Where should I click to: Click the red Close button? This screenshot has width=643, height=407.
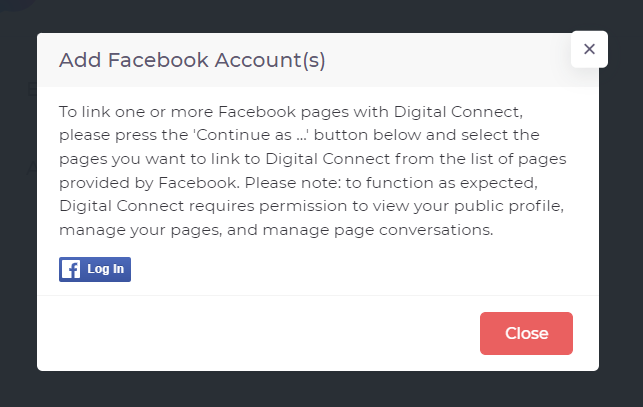526,333
